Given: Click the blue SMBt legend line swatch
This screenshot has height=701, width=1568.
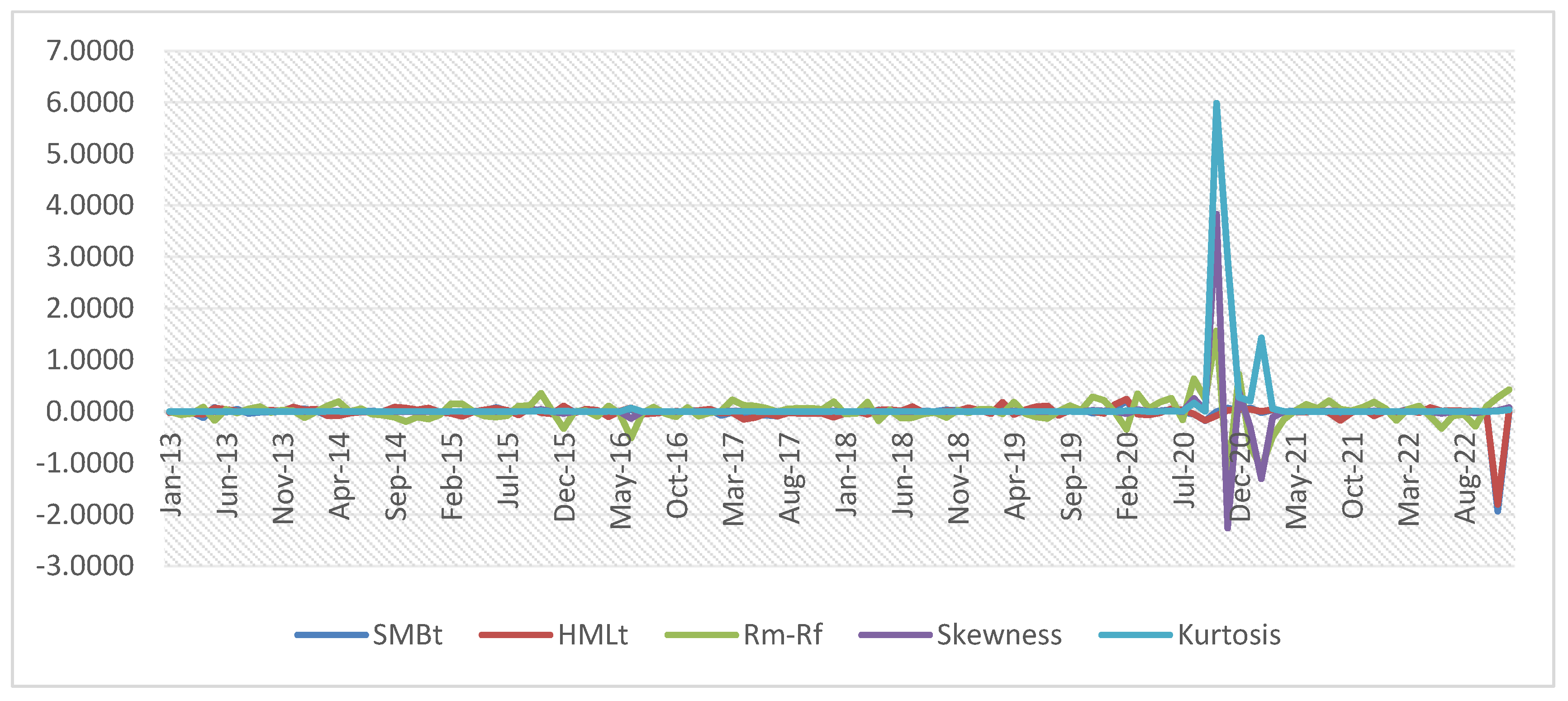Looking at the screenshot, I should pyautogui.click(x=331, y=635).
